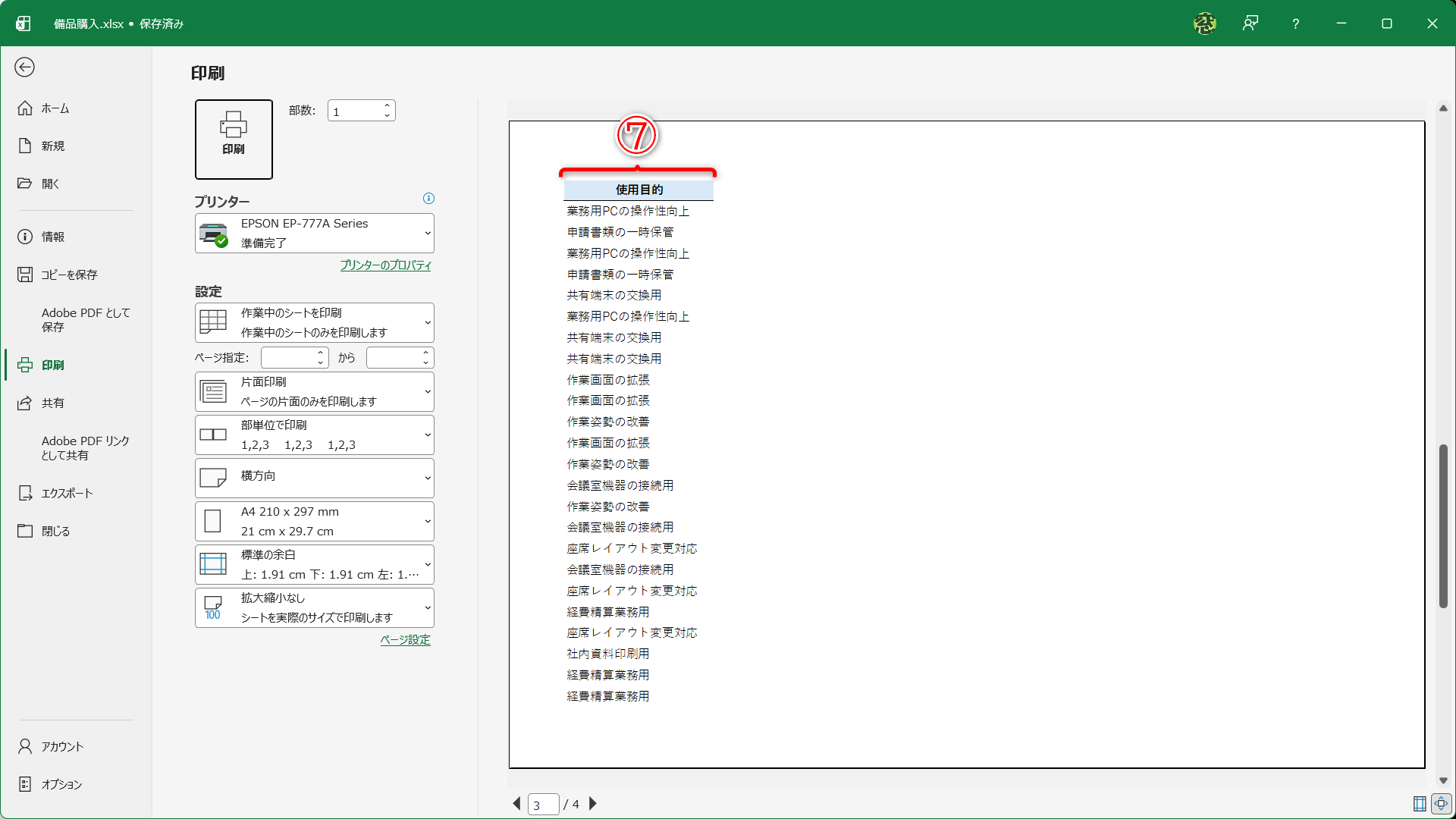The width and height of the screenshot is (1456, 819).
Task: Expand the 作業中のシートを印刷 dropdown
Action: coord(314,322)
